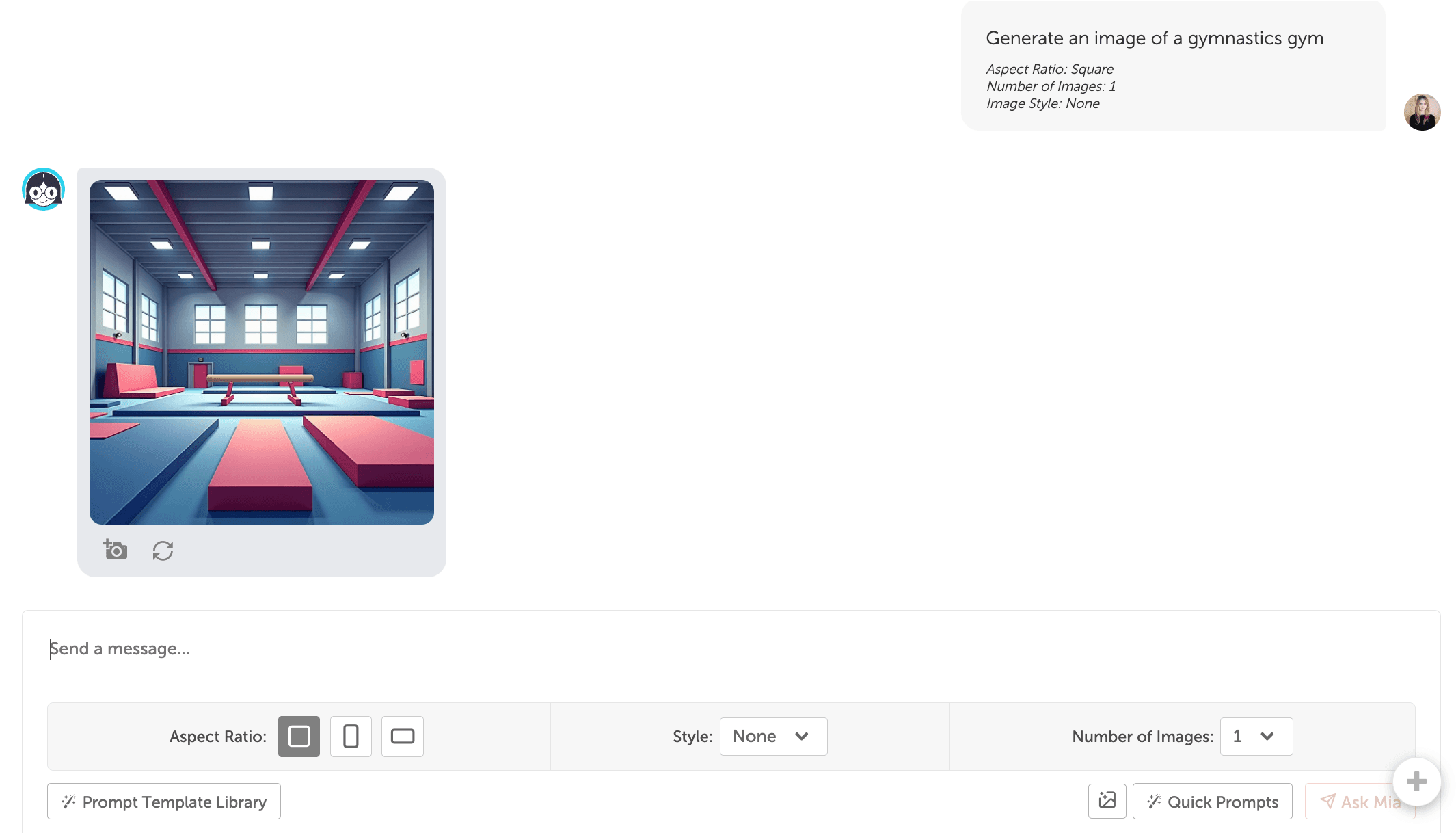
Task: Select the landscape aspect ratio option
Action: 403,737
